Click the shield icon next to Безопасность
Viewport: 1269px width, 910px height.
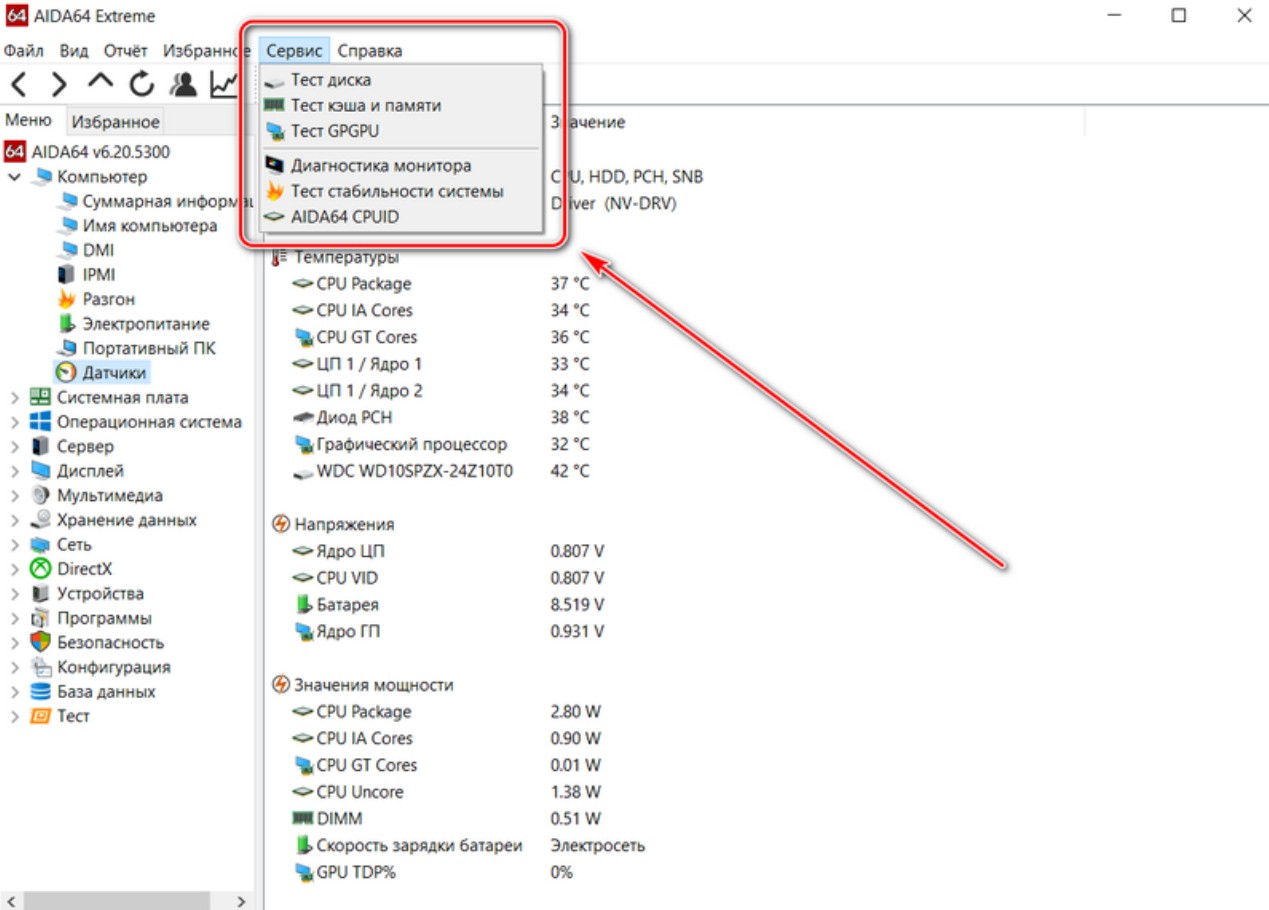pos(41,642)
